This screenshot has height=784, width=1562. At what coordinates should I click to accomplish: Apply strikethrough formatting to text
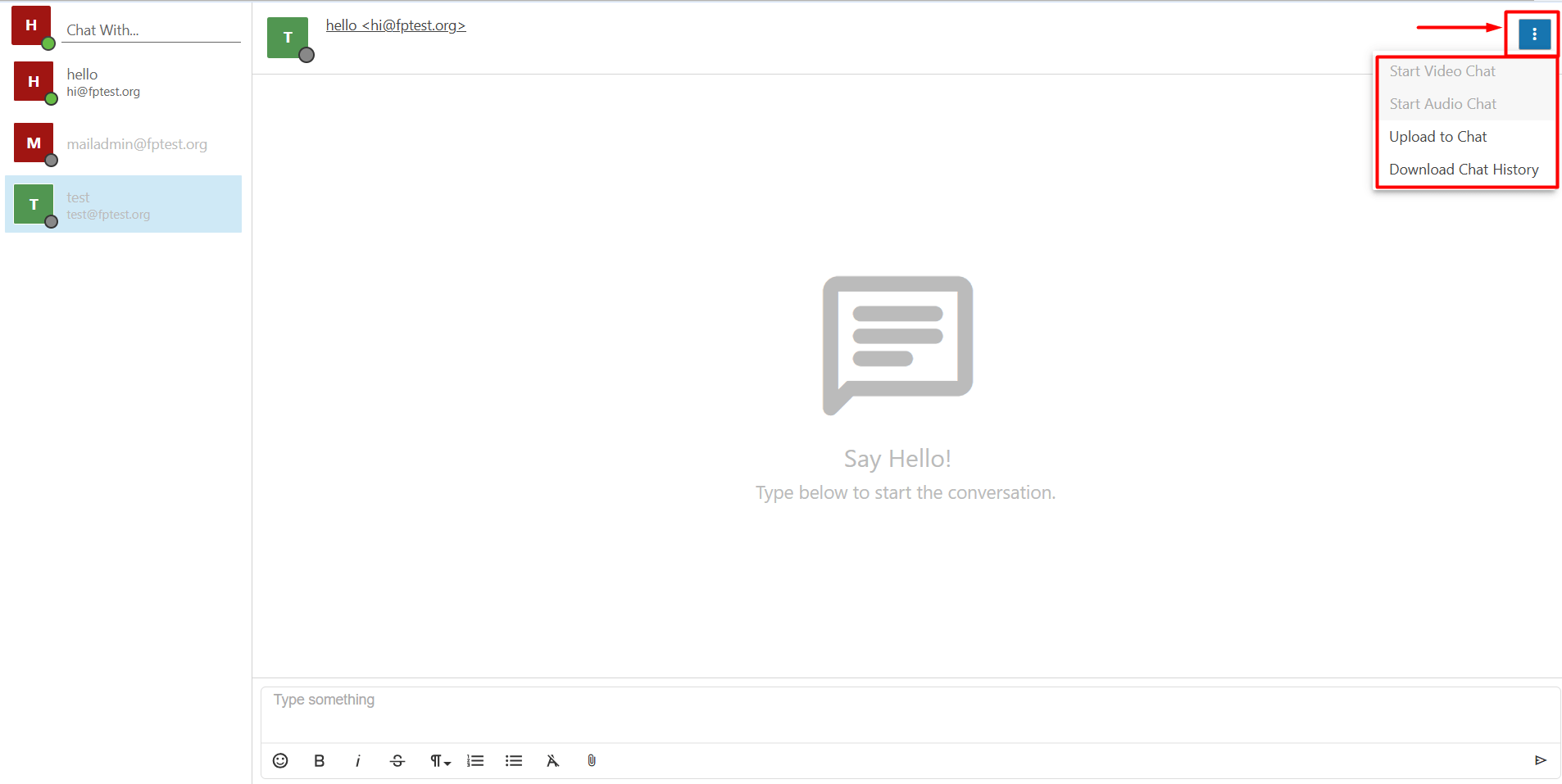point(397,760)
